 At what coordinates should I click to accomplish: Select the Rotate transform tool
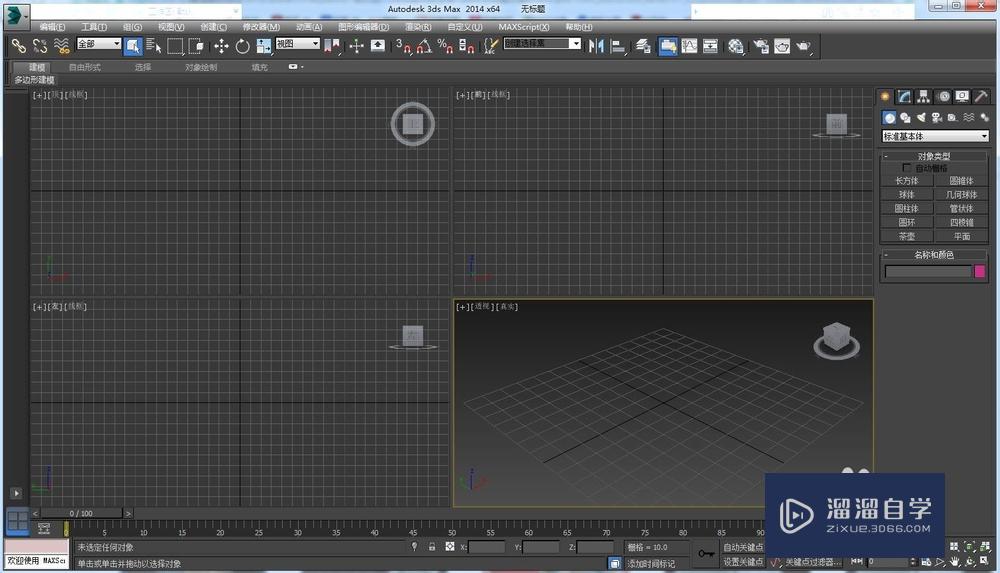242,46
